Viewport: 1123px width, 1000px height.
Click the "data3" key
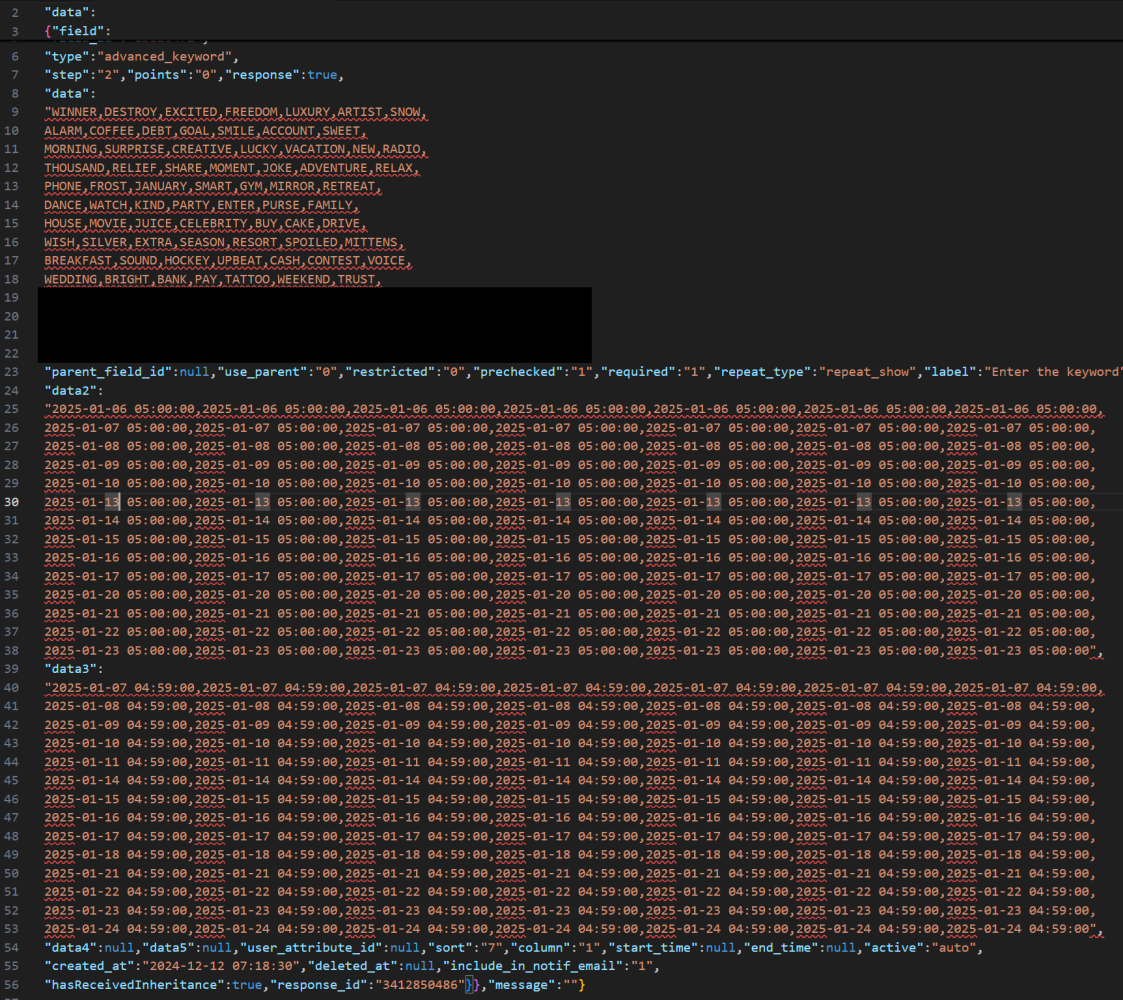[x=70, y=668]
